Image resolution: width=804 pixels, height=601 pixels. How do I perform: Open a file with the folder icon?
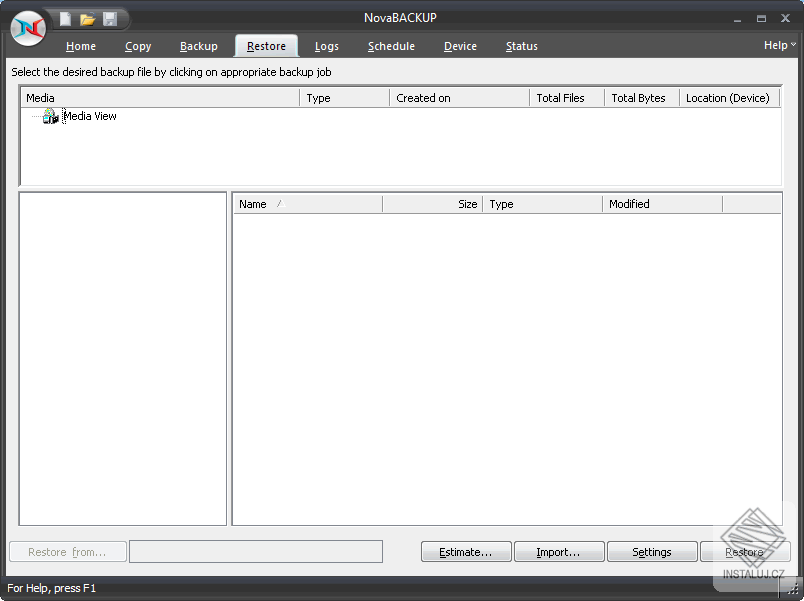(87, 19)
